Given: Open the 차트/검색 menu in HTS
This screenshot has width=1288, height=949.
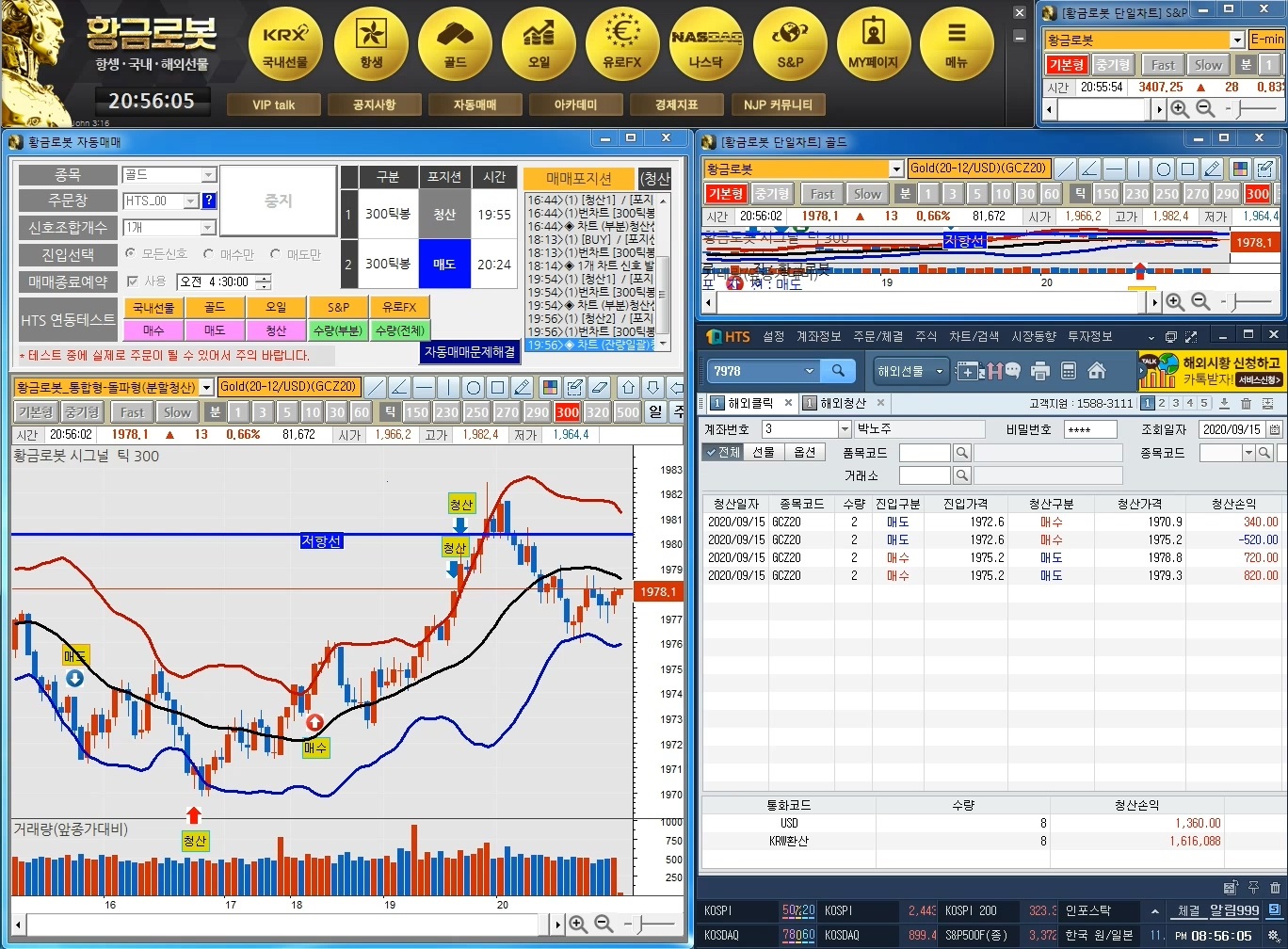Looking at the screenshot, I should tap(974, 336).
